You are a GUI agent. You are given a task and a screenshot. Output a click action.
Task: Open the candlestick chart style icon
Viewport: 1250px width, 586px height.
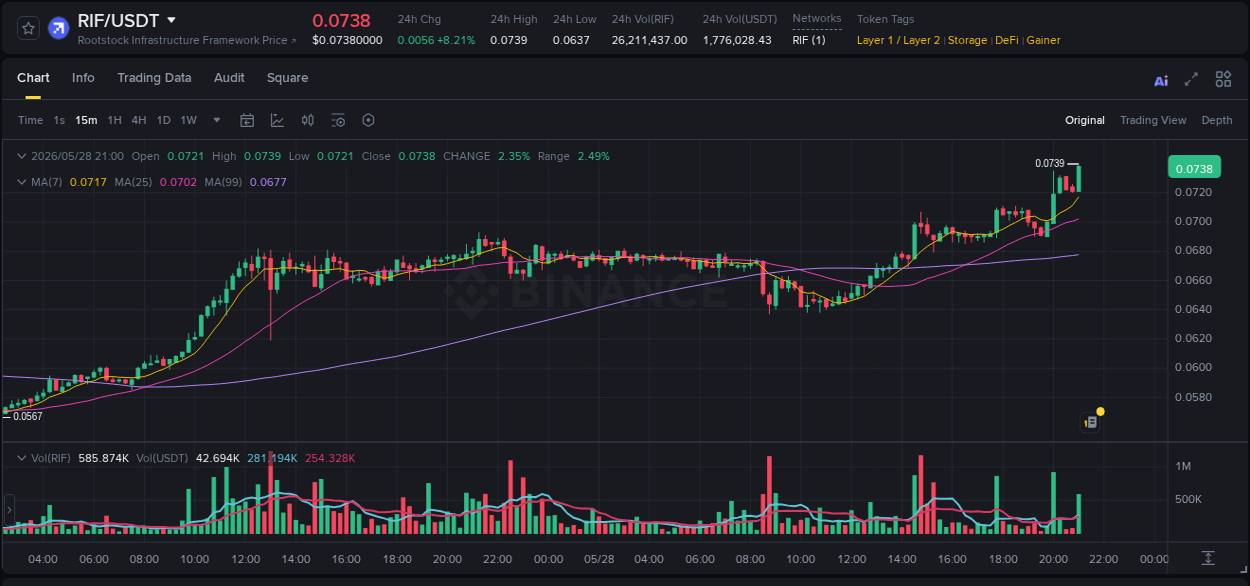click(308, 120)
